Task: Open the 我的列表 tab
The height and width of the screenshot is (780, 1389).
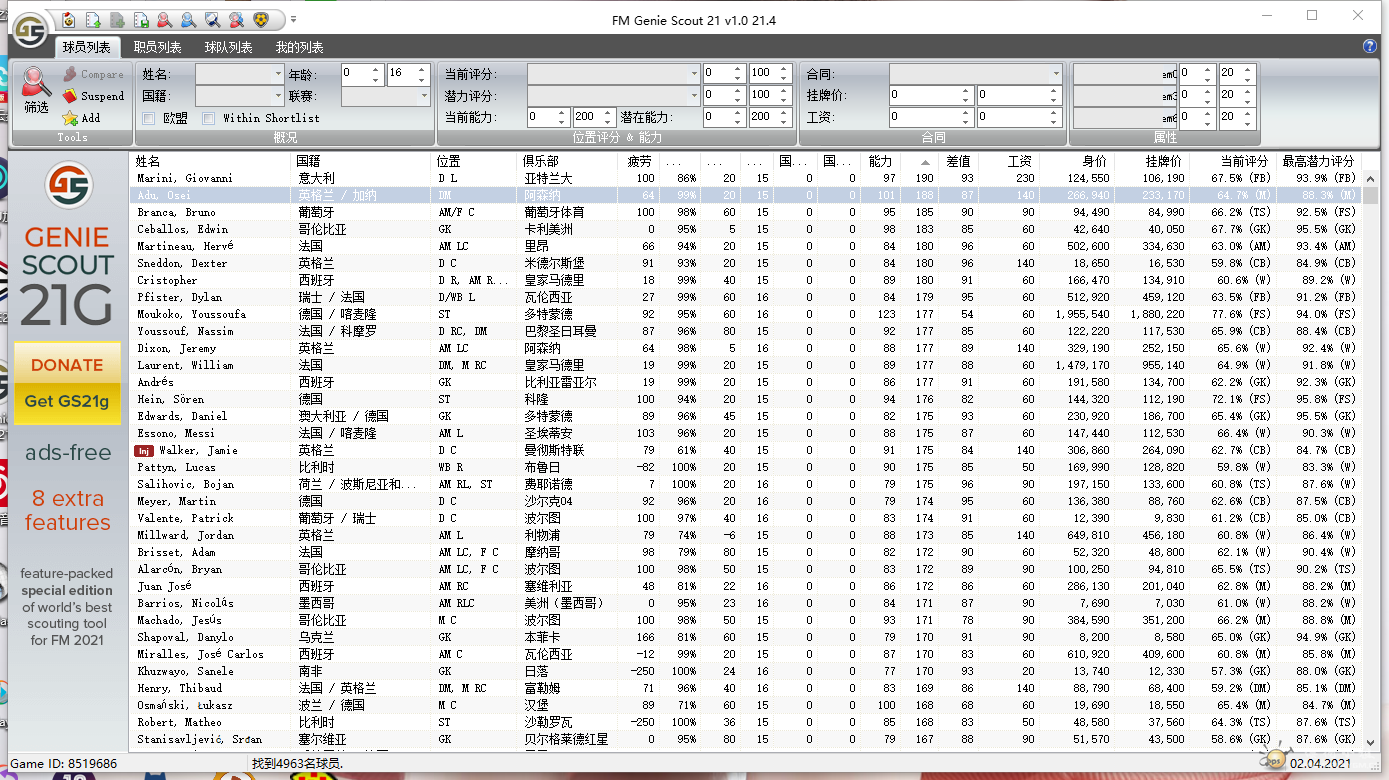Action: point(299,47)
